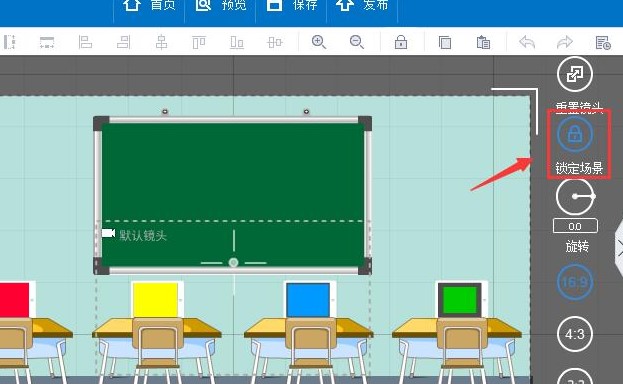Select the green blackboard on canvas

tap(233, 195)
